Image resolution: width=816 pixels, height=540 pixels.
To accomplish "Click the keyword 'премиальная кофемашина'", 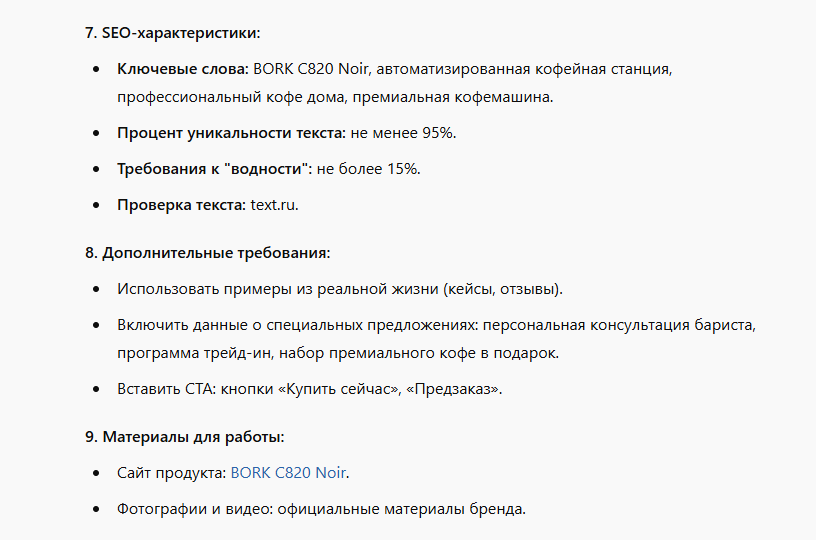I will point(451,97).
